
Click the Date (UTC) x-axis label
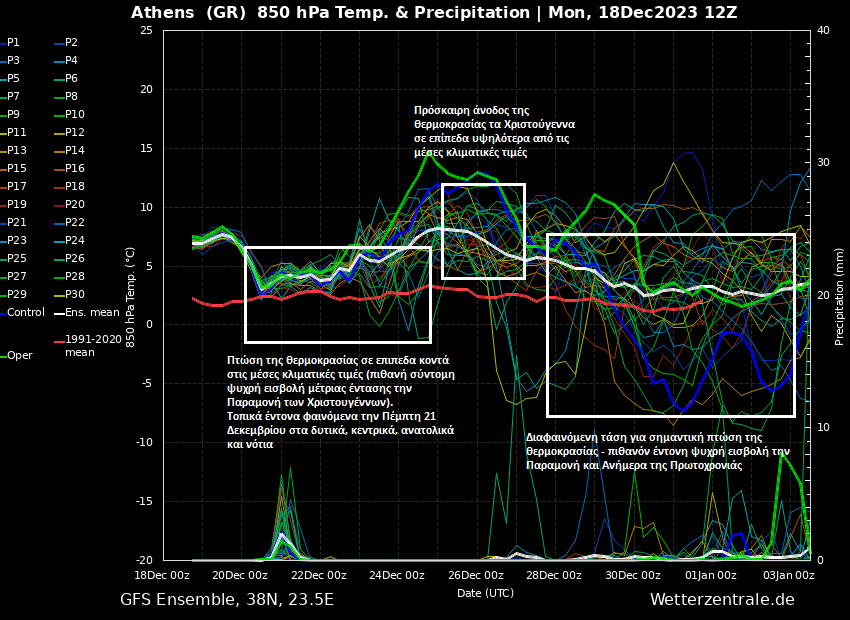pos(485,593)
